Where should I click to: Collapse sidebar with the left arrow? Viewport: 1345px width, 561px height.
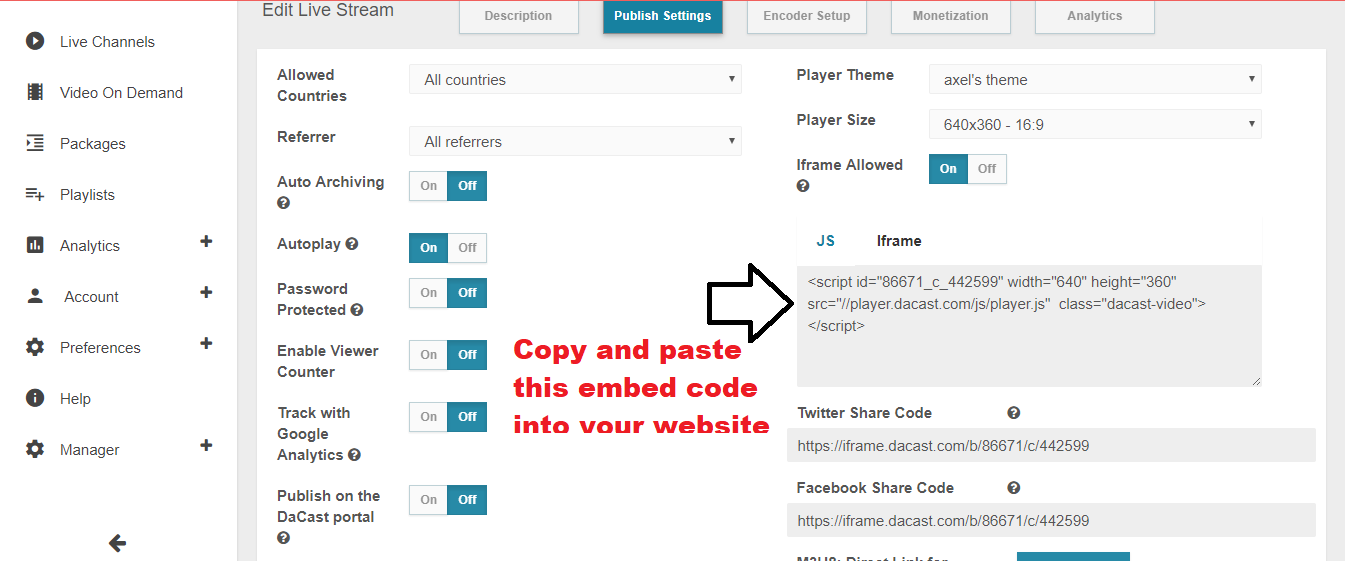117,543
